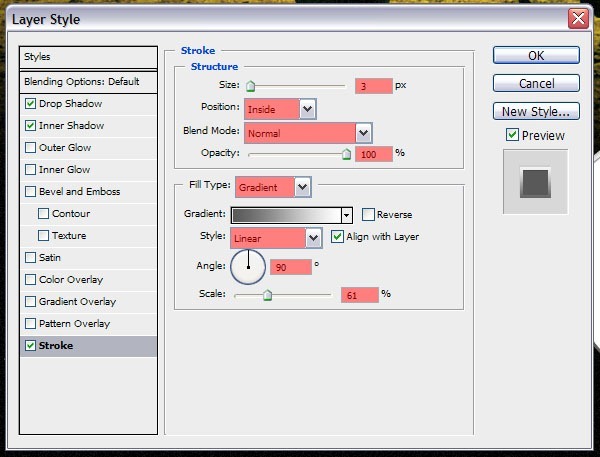This screenshot has width=600, height=457.
Task: Click the stroke Size input field
Action: [x=373, y=87]
